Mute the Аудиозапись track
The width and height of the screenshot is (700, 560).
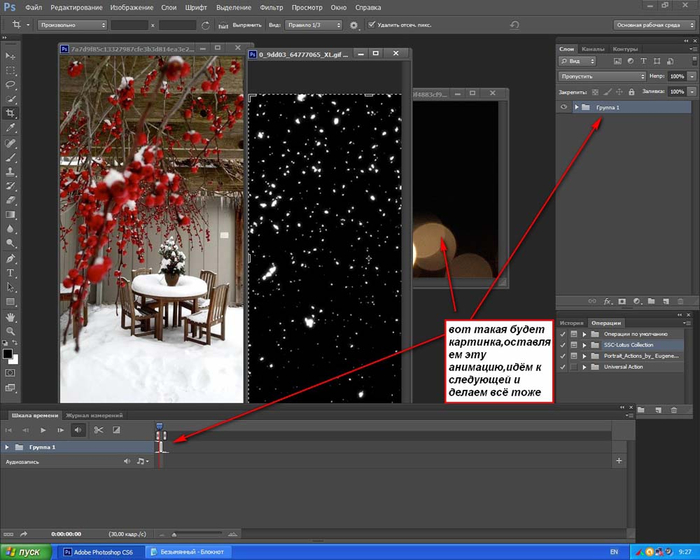pyautogui.click(x=127, y=461)
